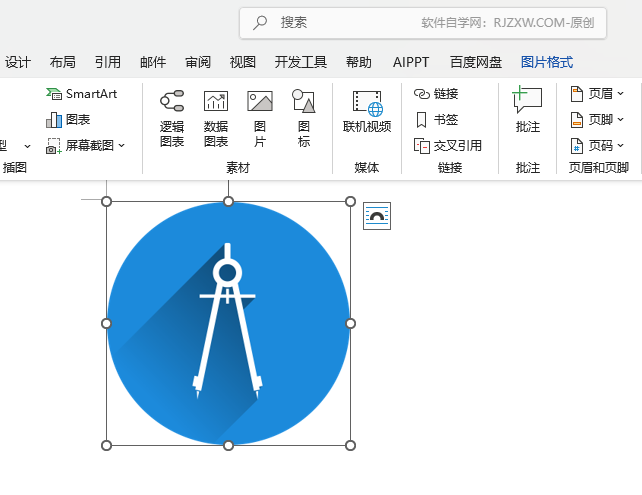The height and width of the screenshot is (495, 642).
Task: Switch to the 布局 tab
Action: [63, 62]
